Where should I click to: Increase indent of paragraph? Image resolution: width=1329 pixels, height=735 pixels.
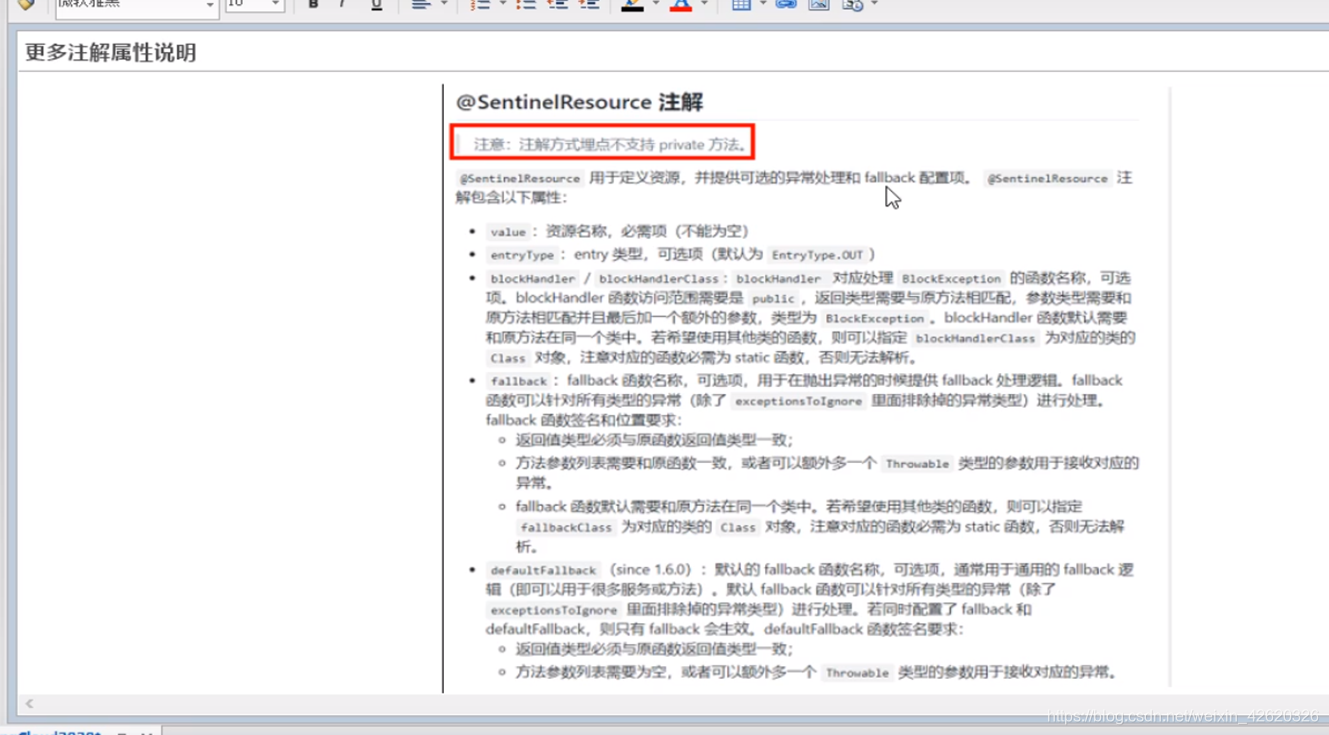590,4
